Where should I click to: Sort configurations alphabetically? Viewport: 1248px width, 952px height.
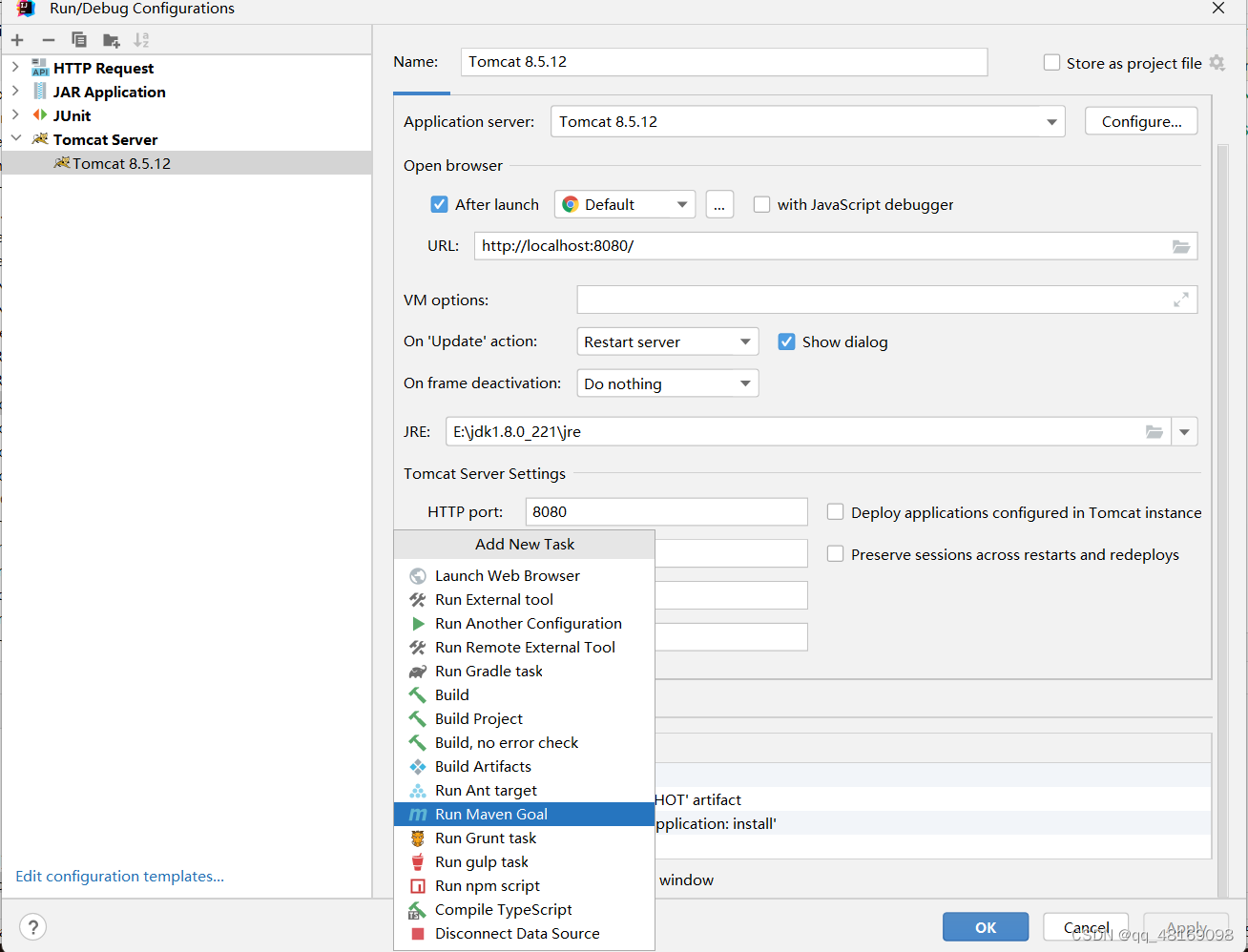tap(141, 40)
